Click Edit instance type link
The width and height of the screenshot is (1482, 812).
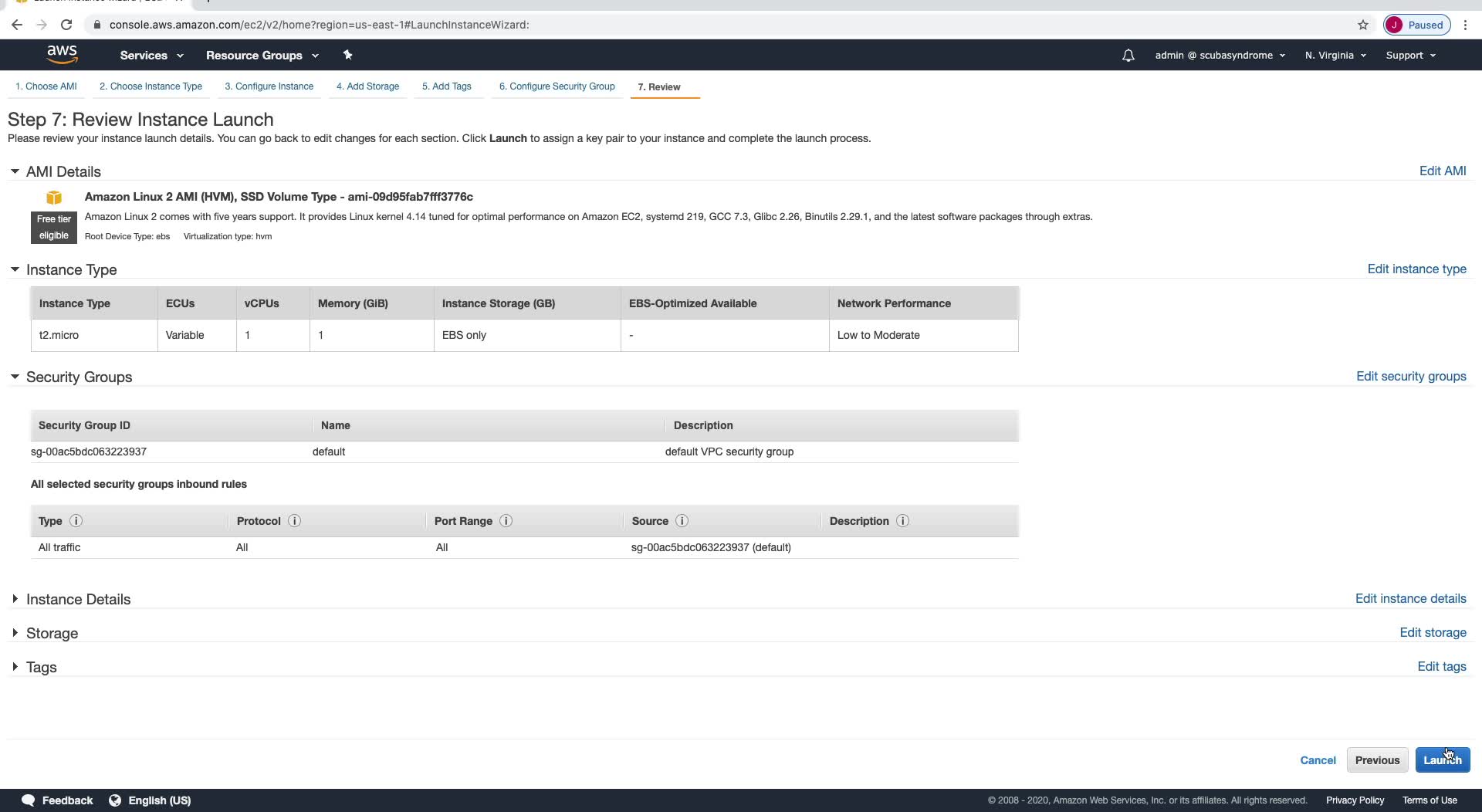pyautogui.click(x=1416, y=269)
